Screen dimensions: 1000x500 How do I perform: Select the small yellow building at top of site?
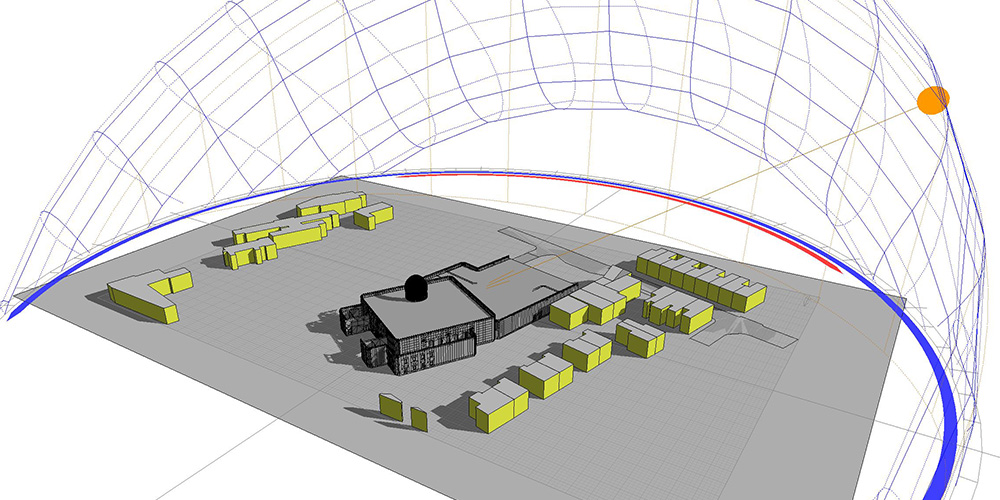point(372,214)
